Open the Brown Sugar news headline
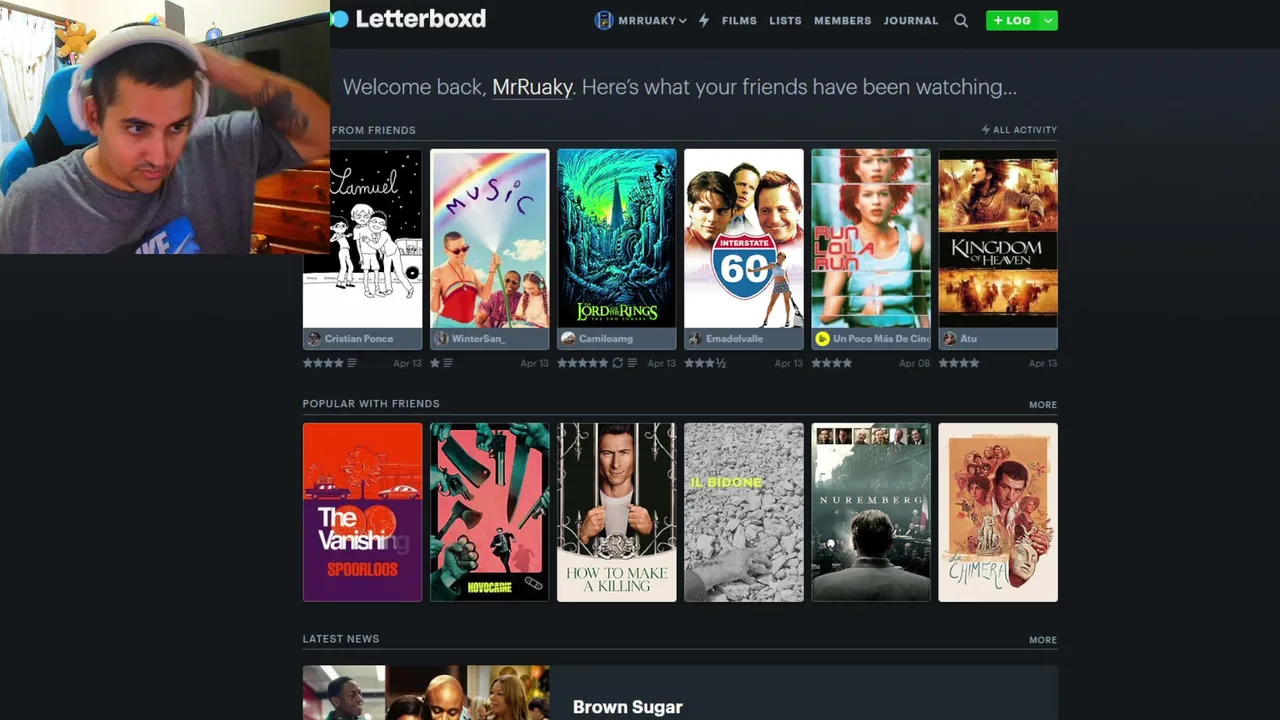 pos(628,707)
